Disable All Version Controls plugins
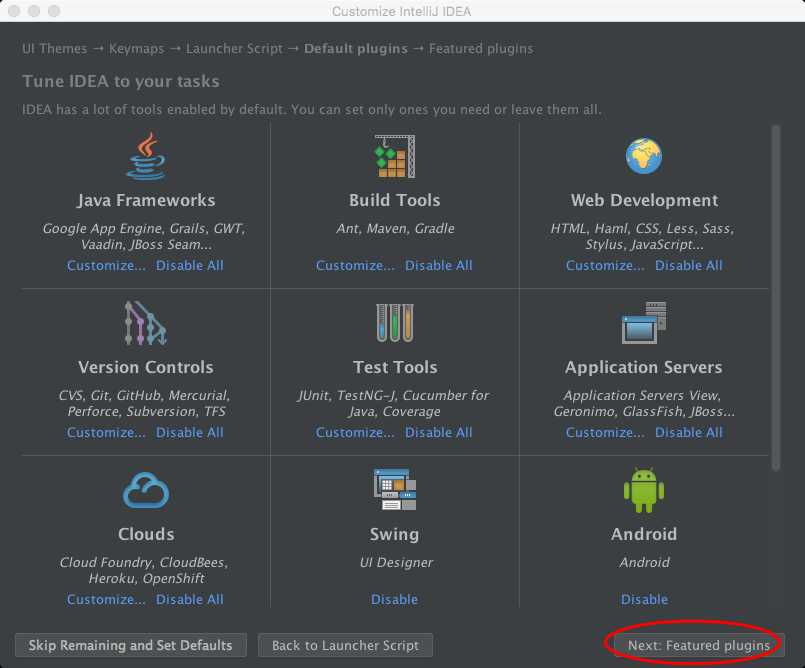 click(189, 432)
